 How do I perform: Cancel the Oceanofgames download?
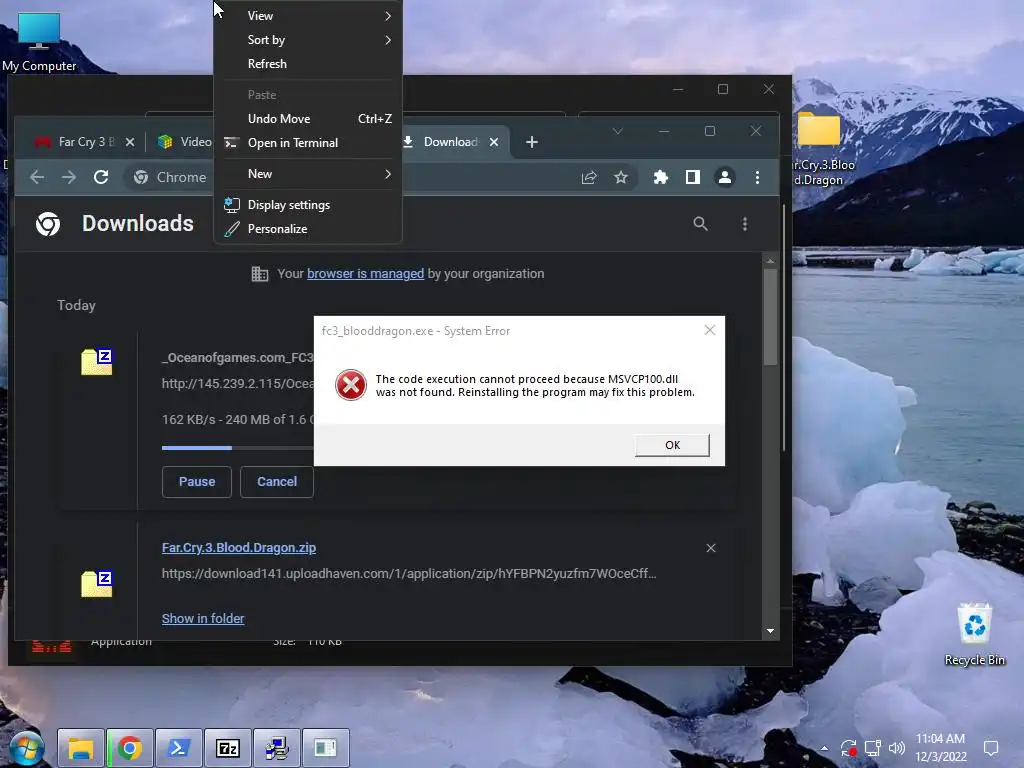(x=277, y=482)
